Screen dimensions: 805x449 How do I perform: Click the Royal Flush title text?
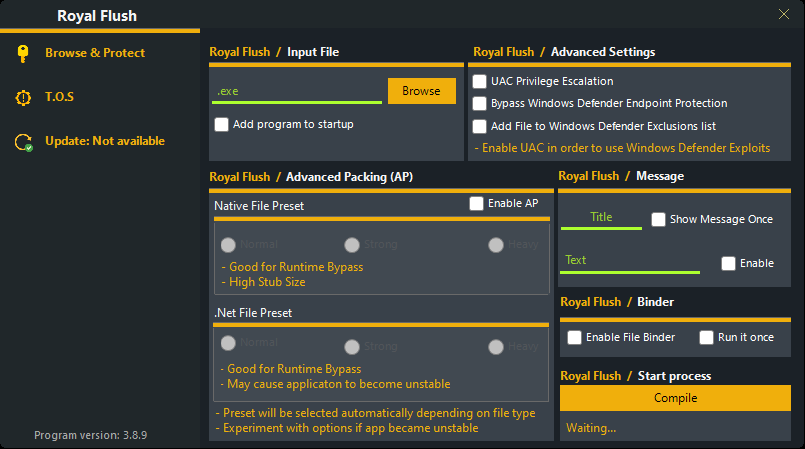click(97, 16)
